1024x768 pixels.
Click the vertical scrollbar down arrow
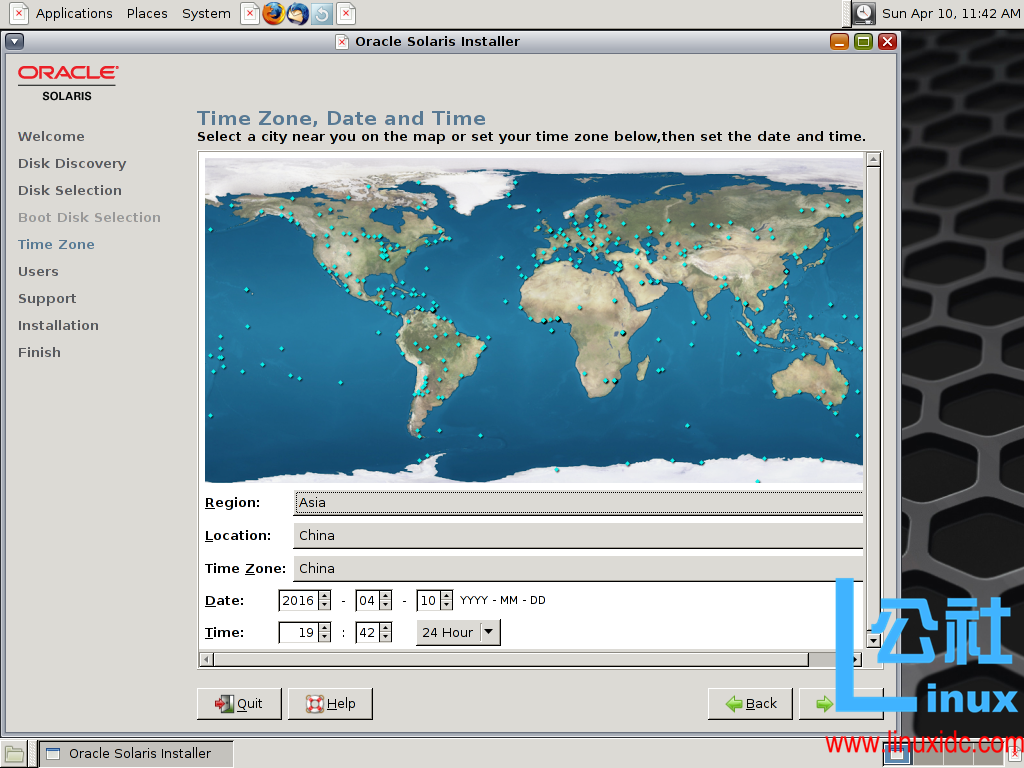pyautogui.click(x=873, y=641)
